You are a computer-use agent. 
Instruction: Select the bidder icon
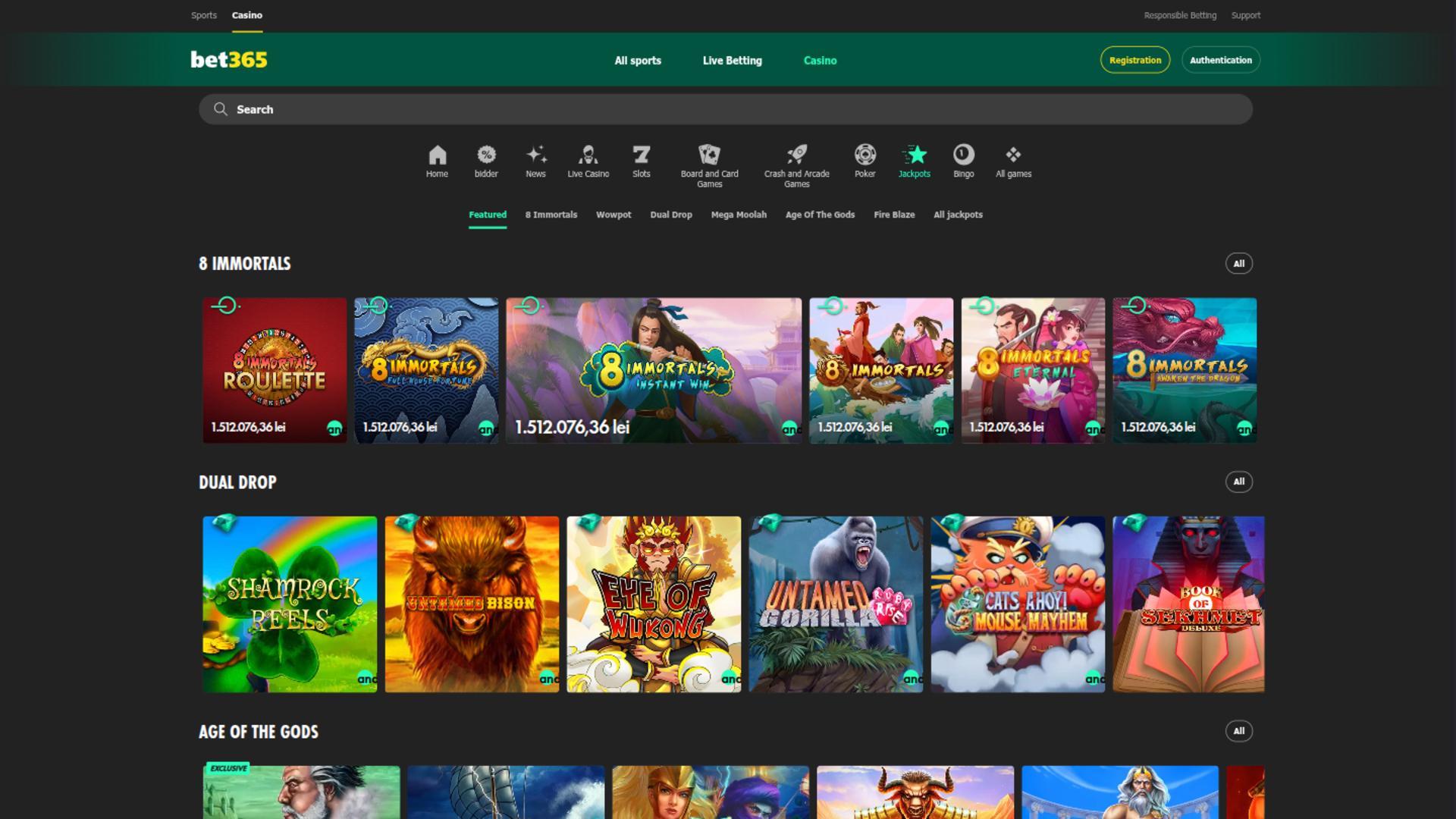[x=486, y=161]
